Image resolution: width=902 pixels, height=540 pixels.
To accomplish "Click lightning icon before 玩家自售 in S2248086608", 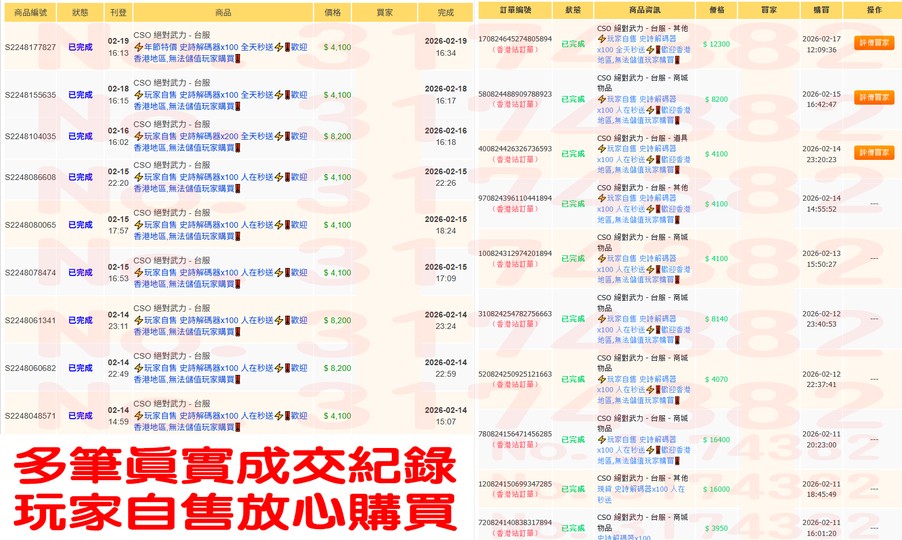I will (x=138, y=177).
